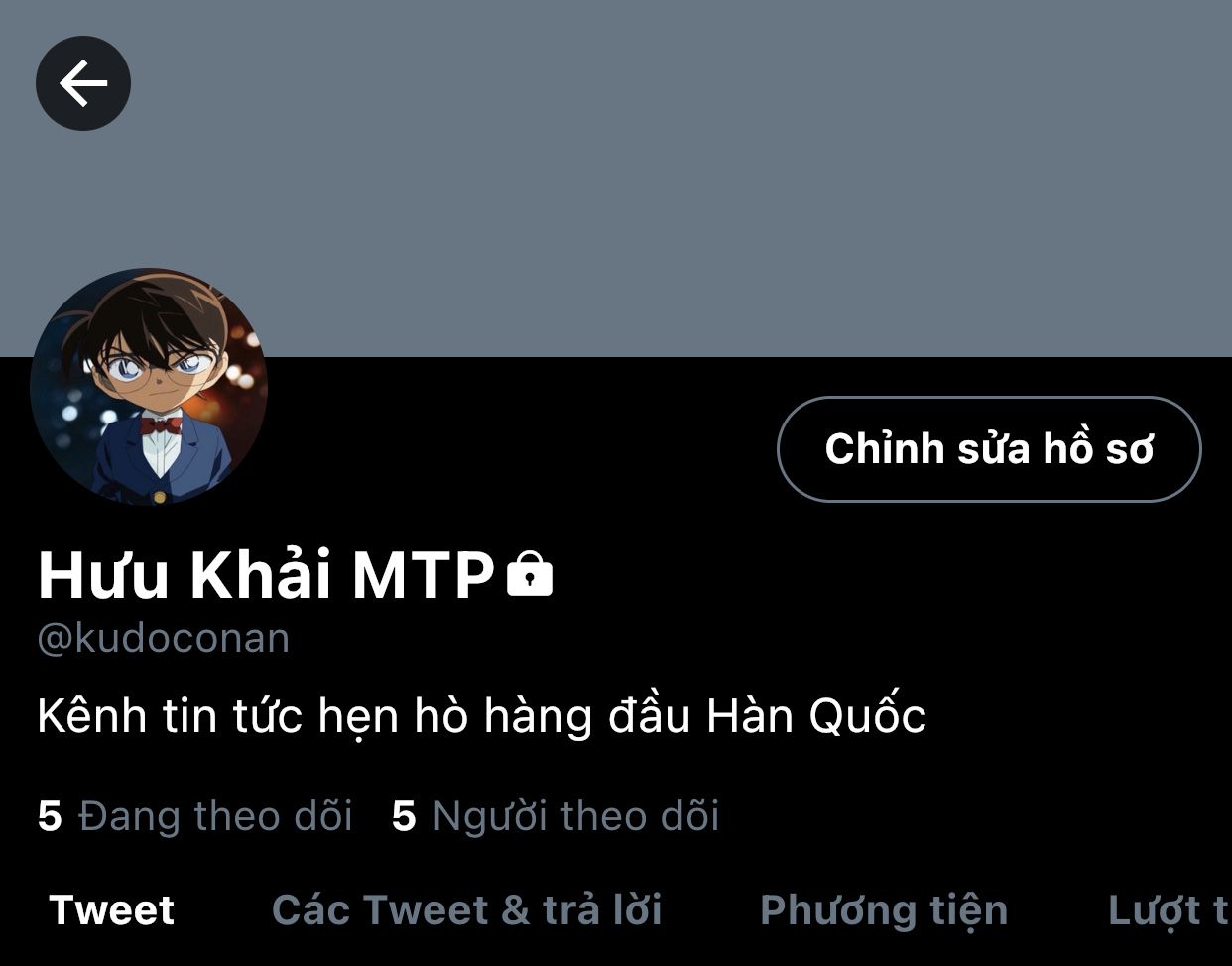Switch to the Tweet tab
This screenshot has height=966, width=1232.
point(112,910)
